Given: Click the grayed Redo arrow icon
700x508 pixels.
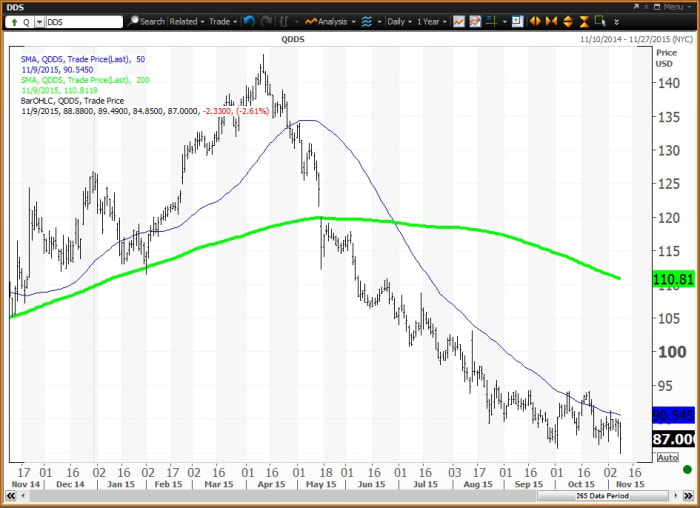Looking at the screenshot, I should tap(266, 21).
